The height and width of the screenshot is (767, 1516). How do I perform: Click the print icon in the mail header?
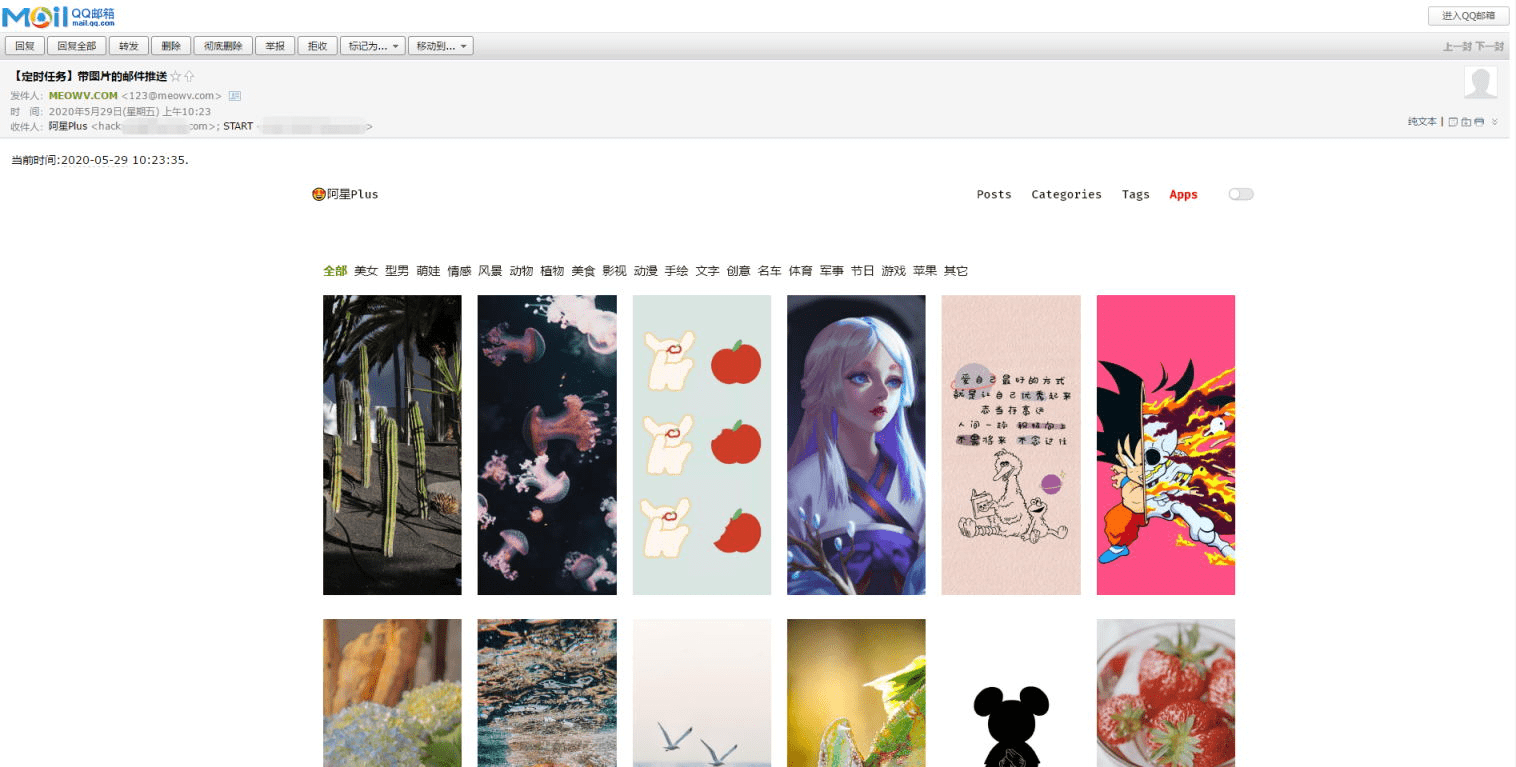pos(1479,122)
